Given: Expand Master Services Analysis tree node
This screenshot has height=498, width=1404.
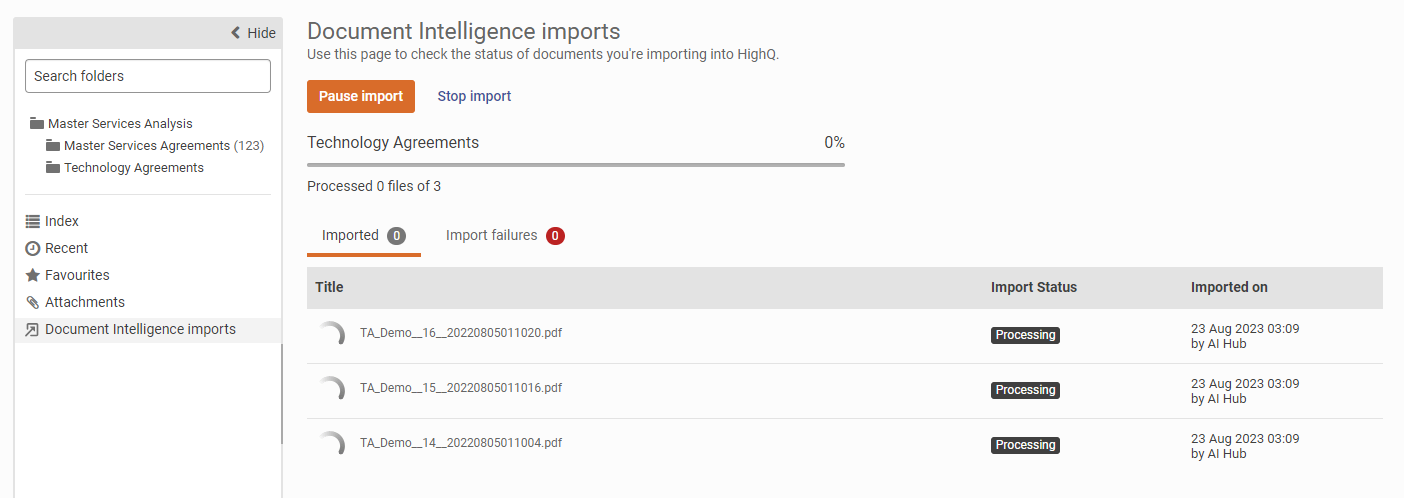Looking at the screenshot, I should tap(120, 123).
